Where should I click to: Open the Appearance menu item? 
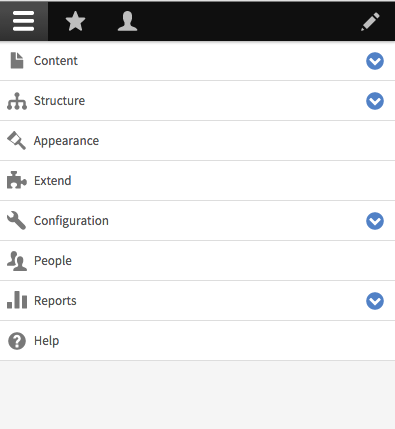tap(197, 141)
